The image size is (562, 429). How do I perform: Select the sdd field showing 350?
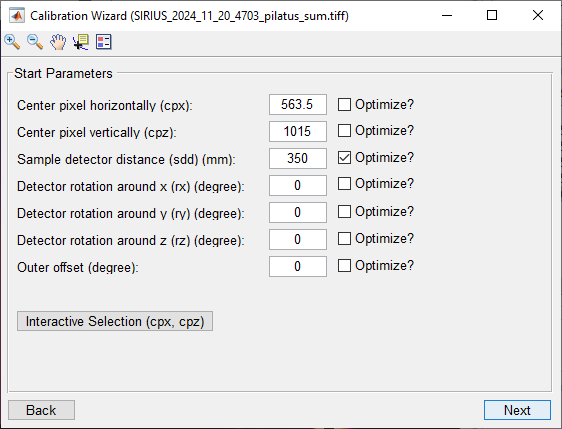(298, 158)
